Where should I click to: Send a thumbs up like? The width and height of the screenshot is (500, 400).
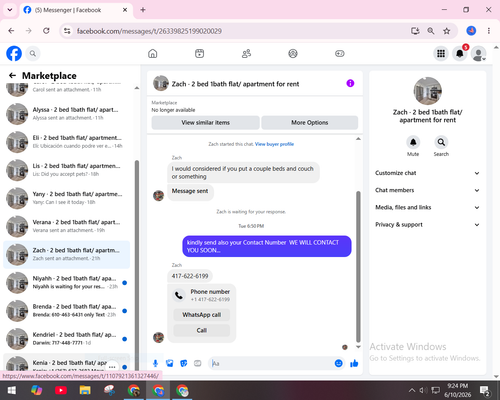click(x=354, y=363)
